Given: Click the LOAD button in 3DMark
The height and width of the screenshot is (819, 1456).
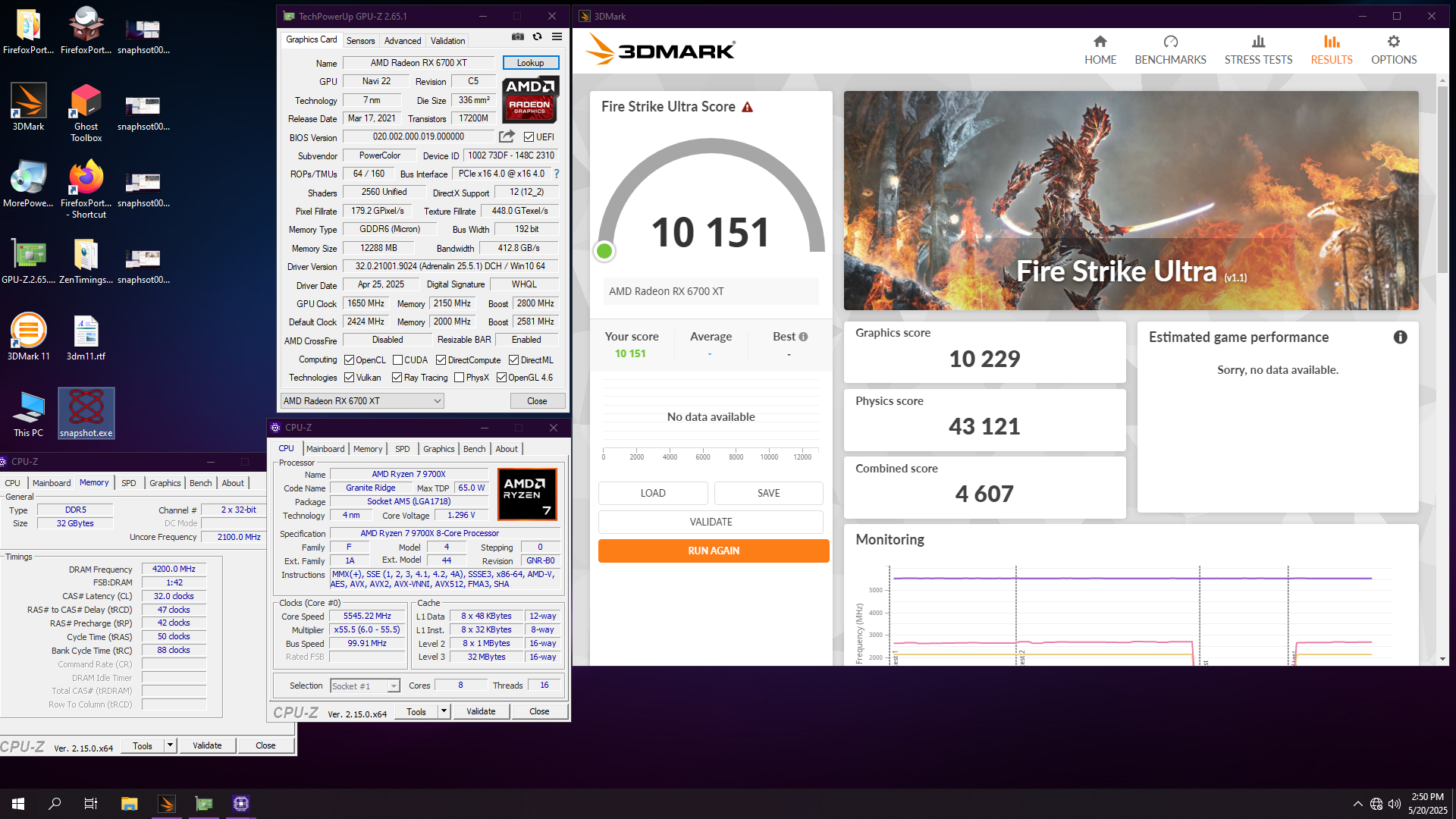Looking at the screenshot, I should click(653, 493).
